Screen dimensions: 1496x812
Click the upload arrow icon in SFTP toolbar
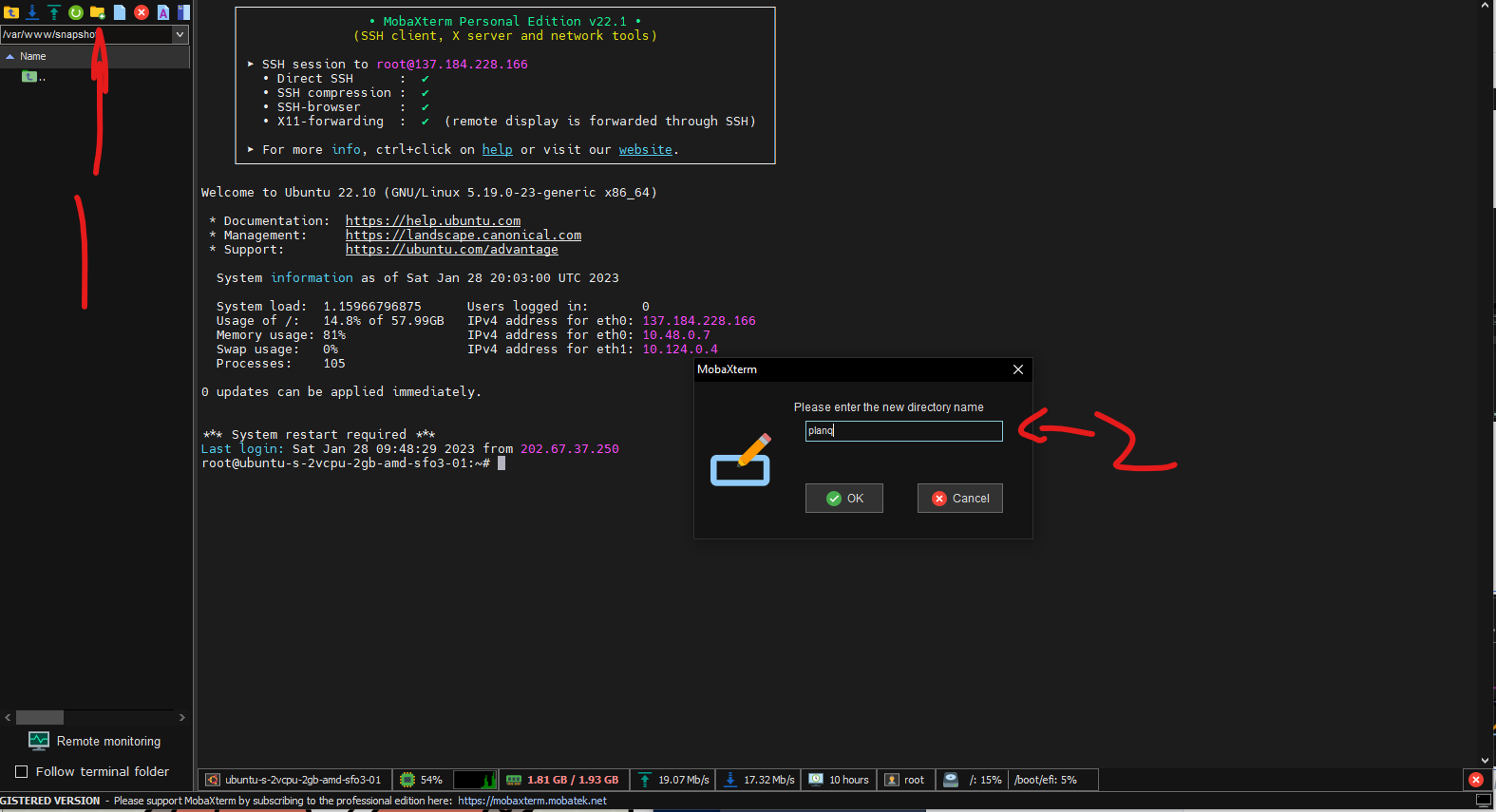coord(54,12)
